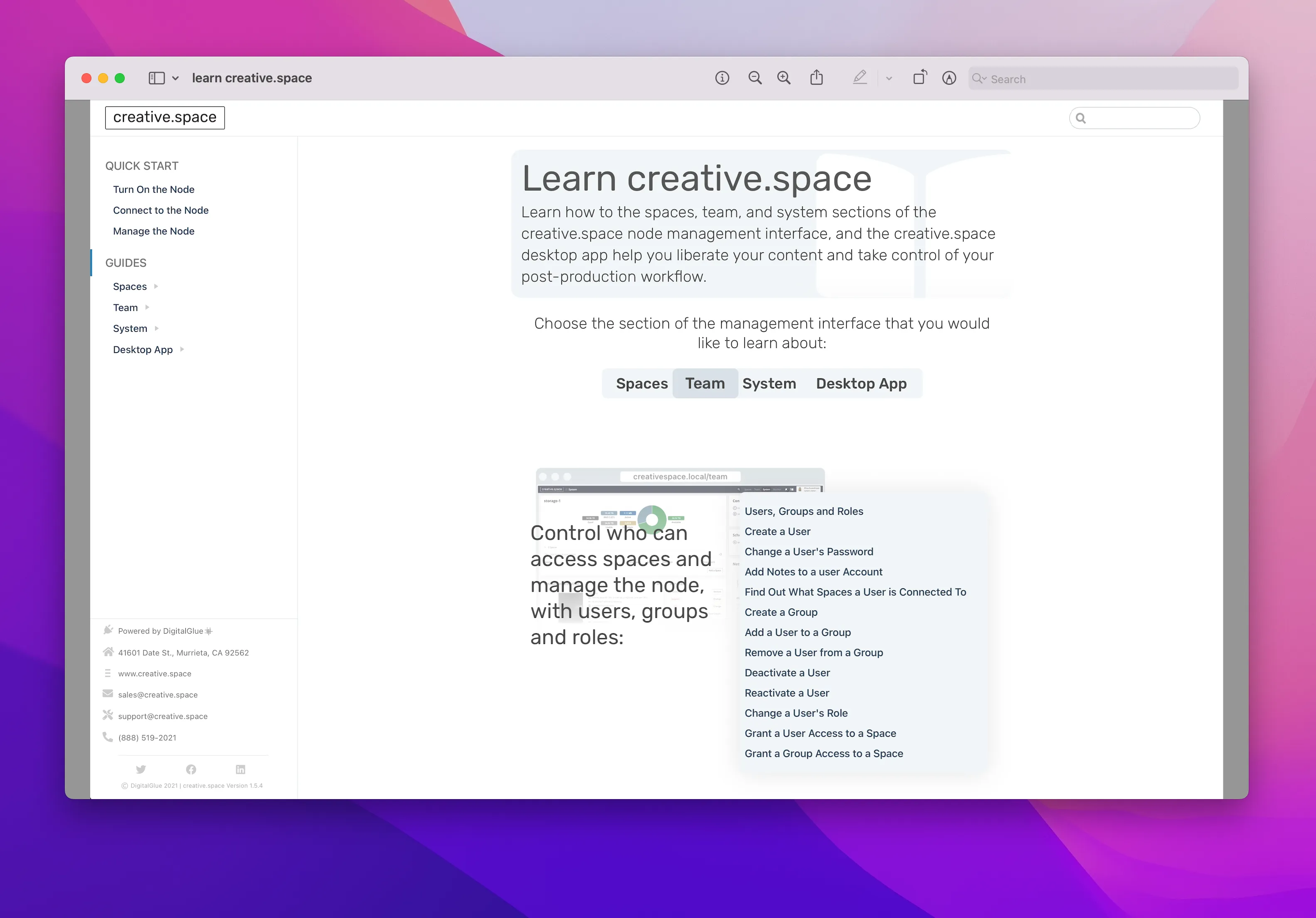Open Change a User's Password
The width and height of the screenshot is (1316, 918).
809,552
